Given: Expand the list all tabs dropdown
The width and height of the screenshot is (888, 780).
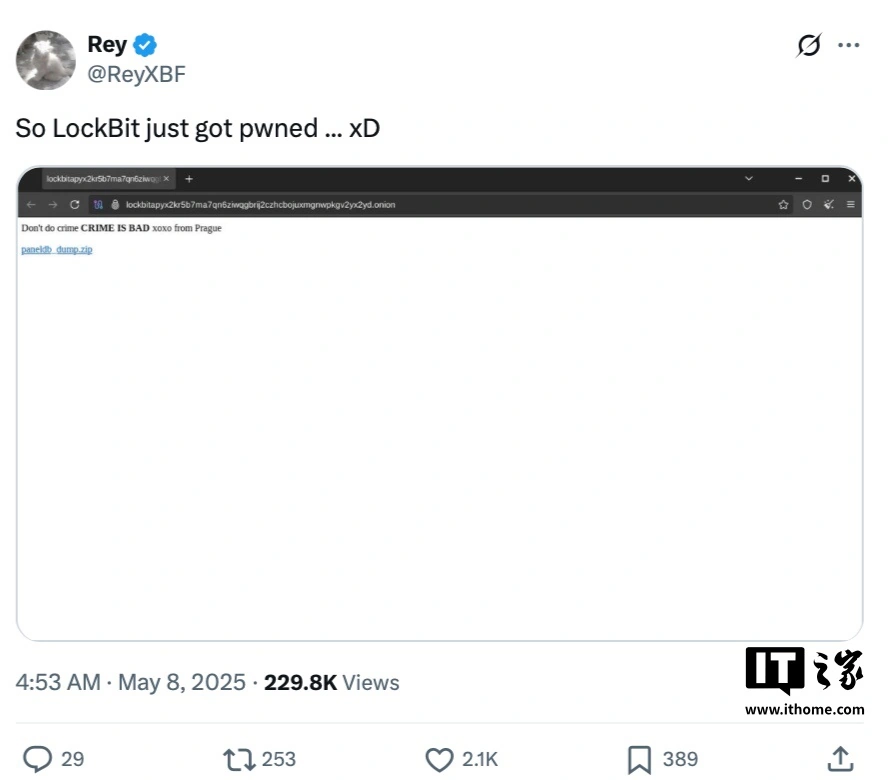Looking at the screenshot, I should tap(749, 179).
